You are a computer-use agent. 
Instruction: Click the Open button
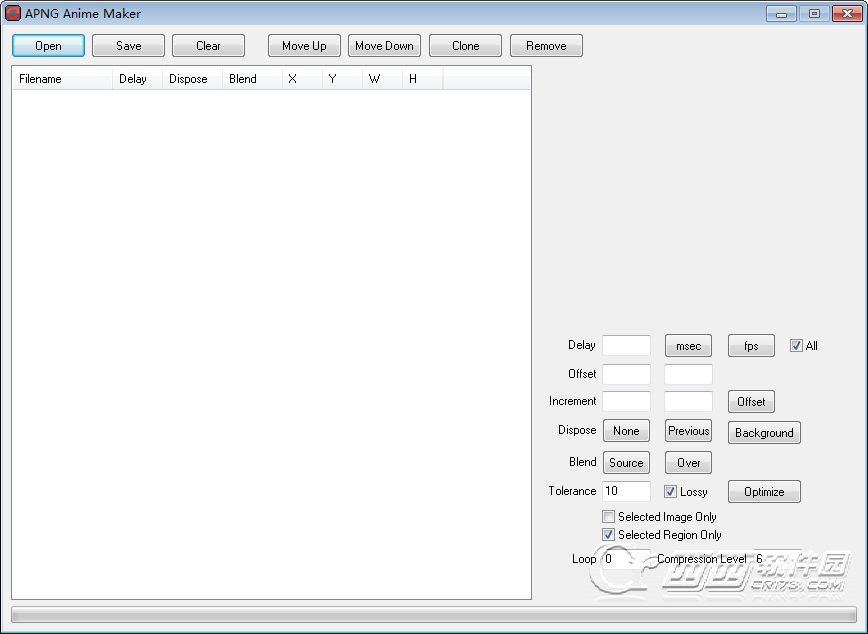[48, 46]
